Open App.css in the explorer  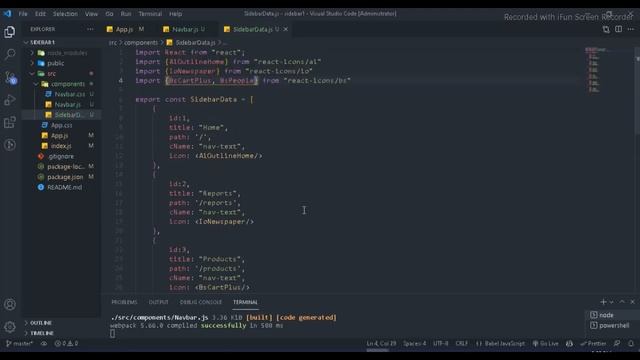[61, 125]
